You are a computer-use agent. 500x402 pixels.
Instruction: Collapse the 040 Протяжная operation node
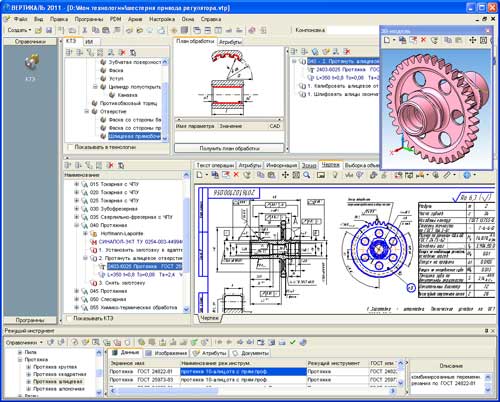click(x=77, y=225)
